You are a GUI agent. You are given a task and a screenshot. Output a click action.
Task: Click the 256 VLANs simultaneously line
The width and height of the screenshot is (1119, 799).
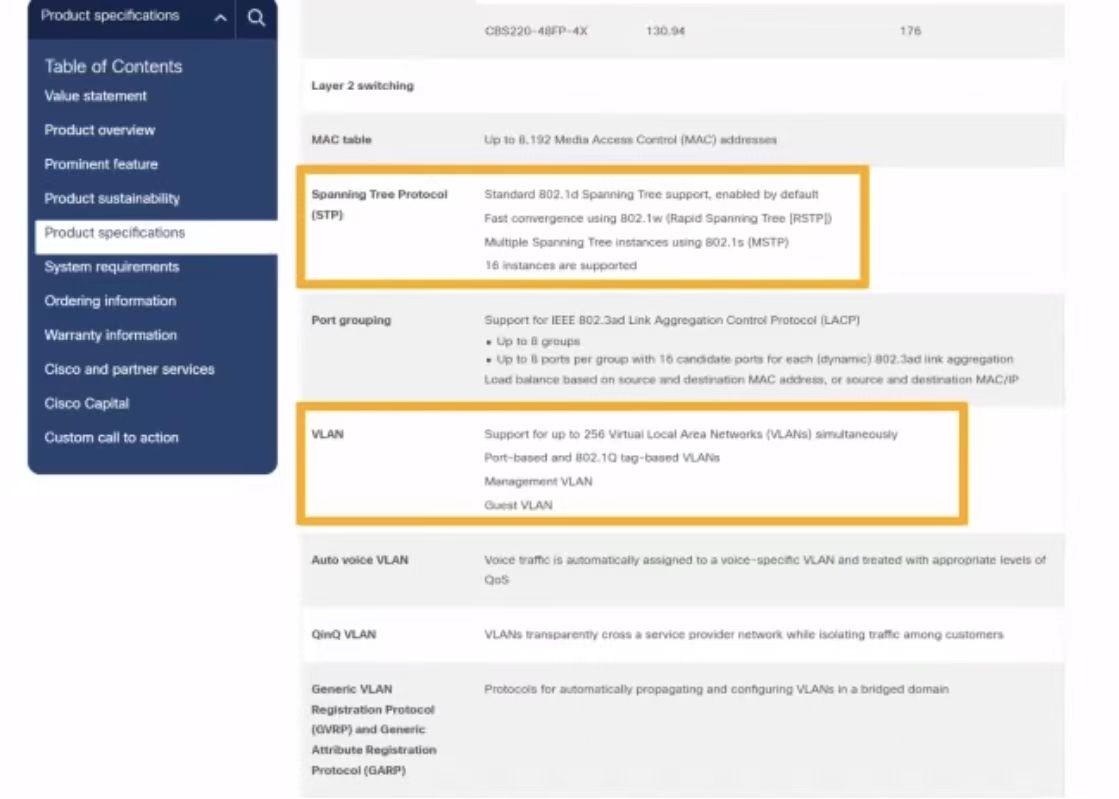691,434
